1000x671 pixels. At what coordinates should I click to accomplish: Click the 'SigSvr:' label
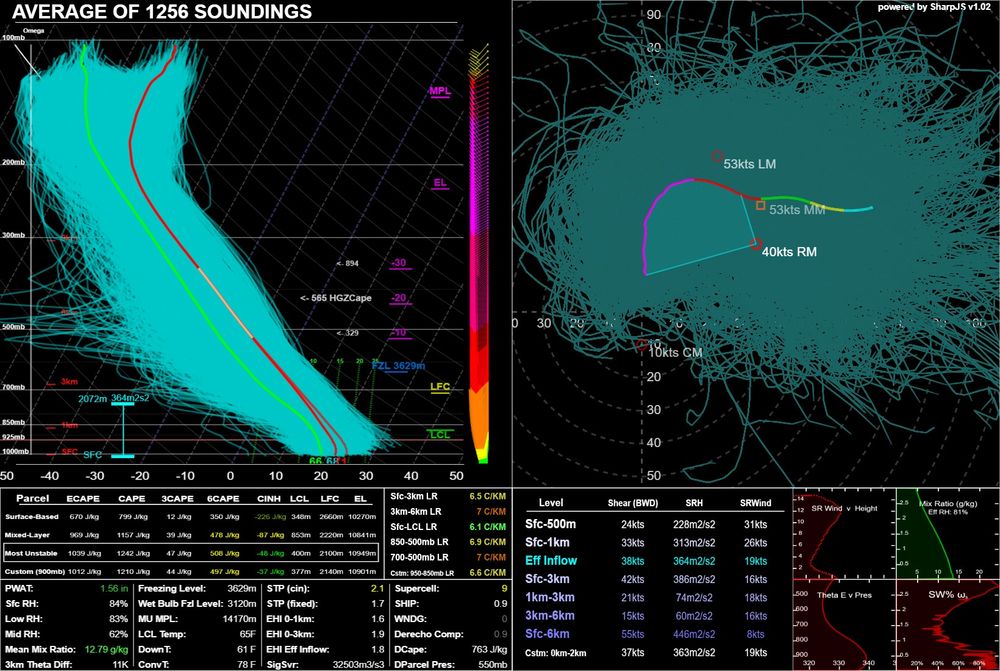click(x=283, y=665)
